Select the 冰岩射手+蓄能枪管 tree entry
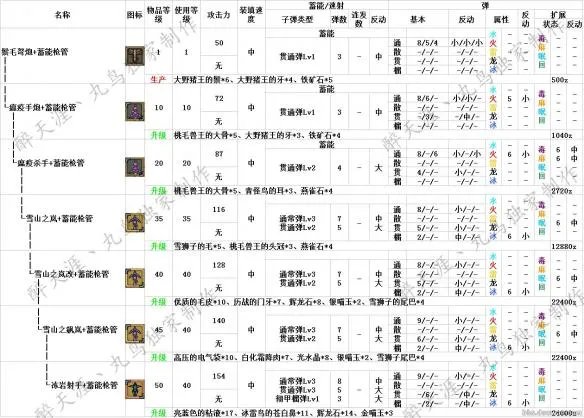The height and width of the screenshot is (418, 584). [x=84, y=385]
